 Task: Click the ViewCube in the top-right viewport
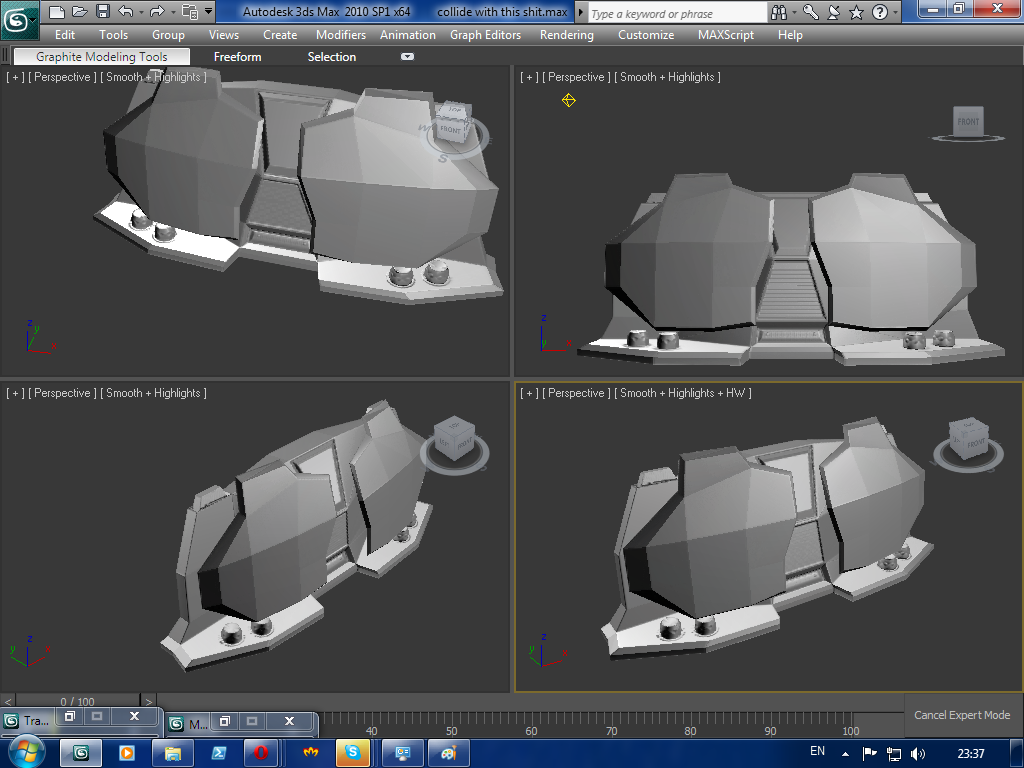coord(967,122)
